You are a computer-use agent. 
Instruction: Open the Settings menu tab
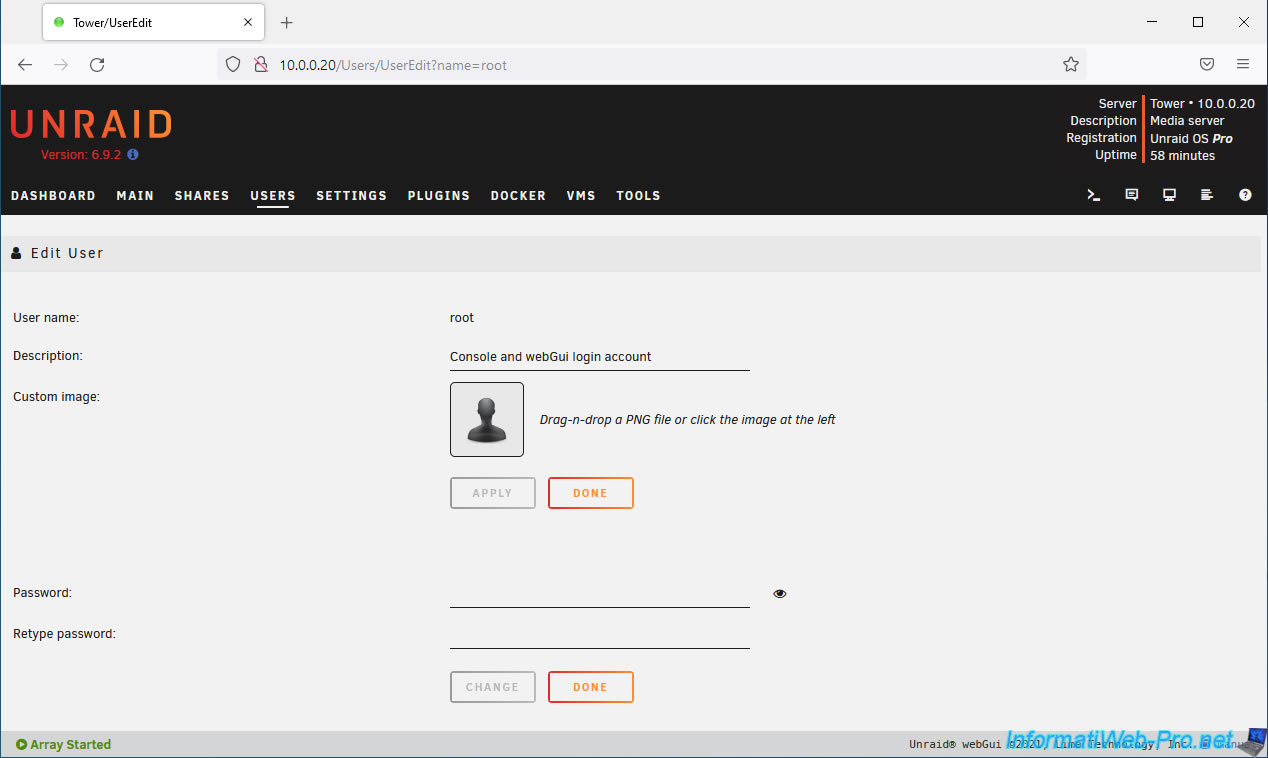tap(351, 196)
